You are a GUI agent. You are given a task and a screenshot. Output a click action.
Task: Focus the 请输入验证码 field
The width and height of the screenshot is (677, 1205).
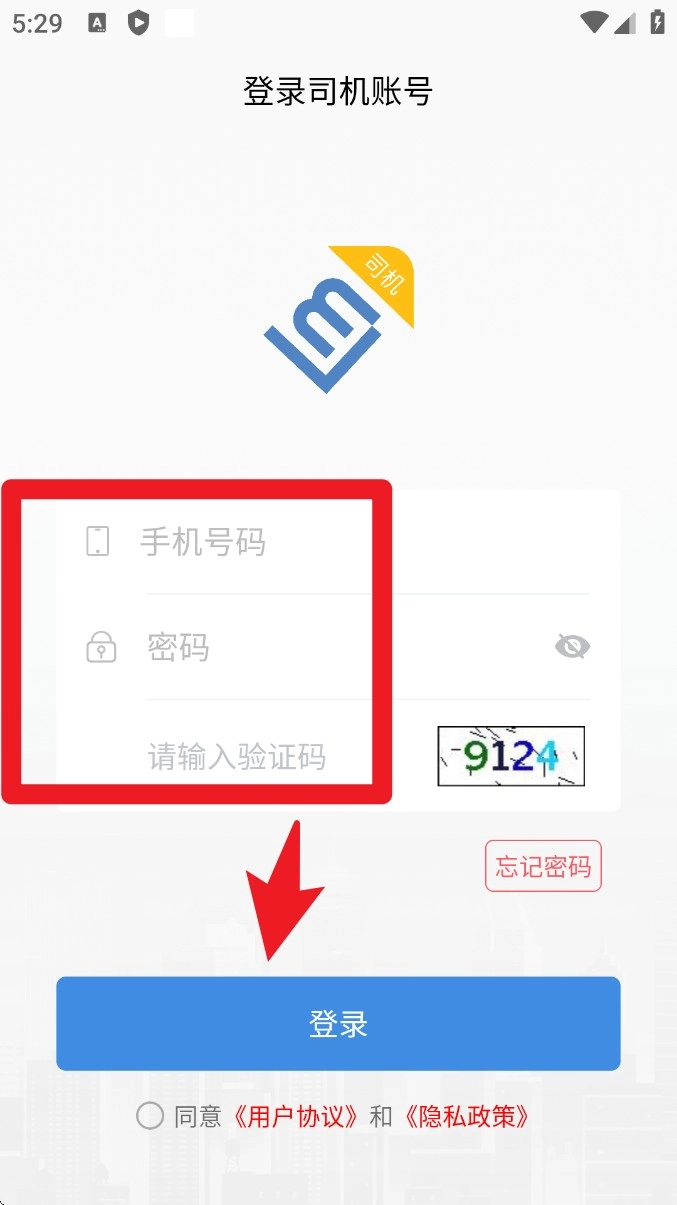click(x=287, y=756)
